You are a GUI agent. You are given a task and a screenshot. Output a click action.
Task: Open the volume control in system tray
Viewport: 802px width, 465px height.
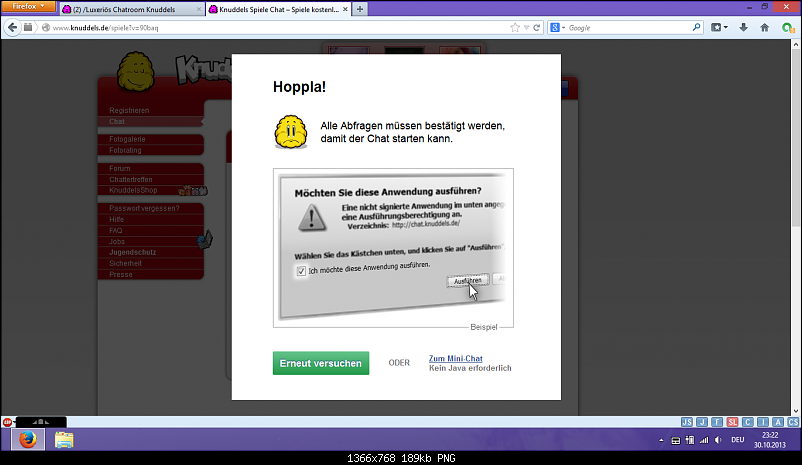click(719, 440)
